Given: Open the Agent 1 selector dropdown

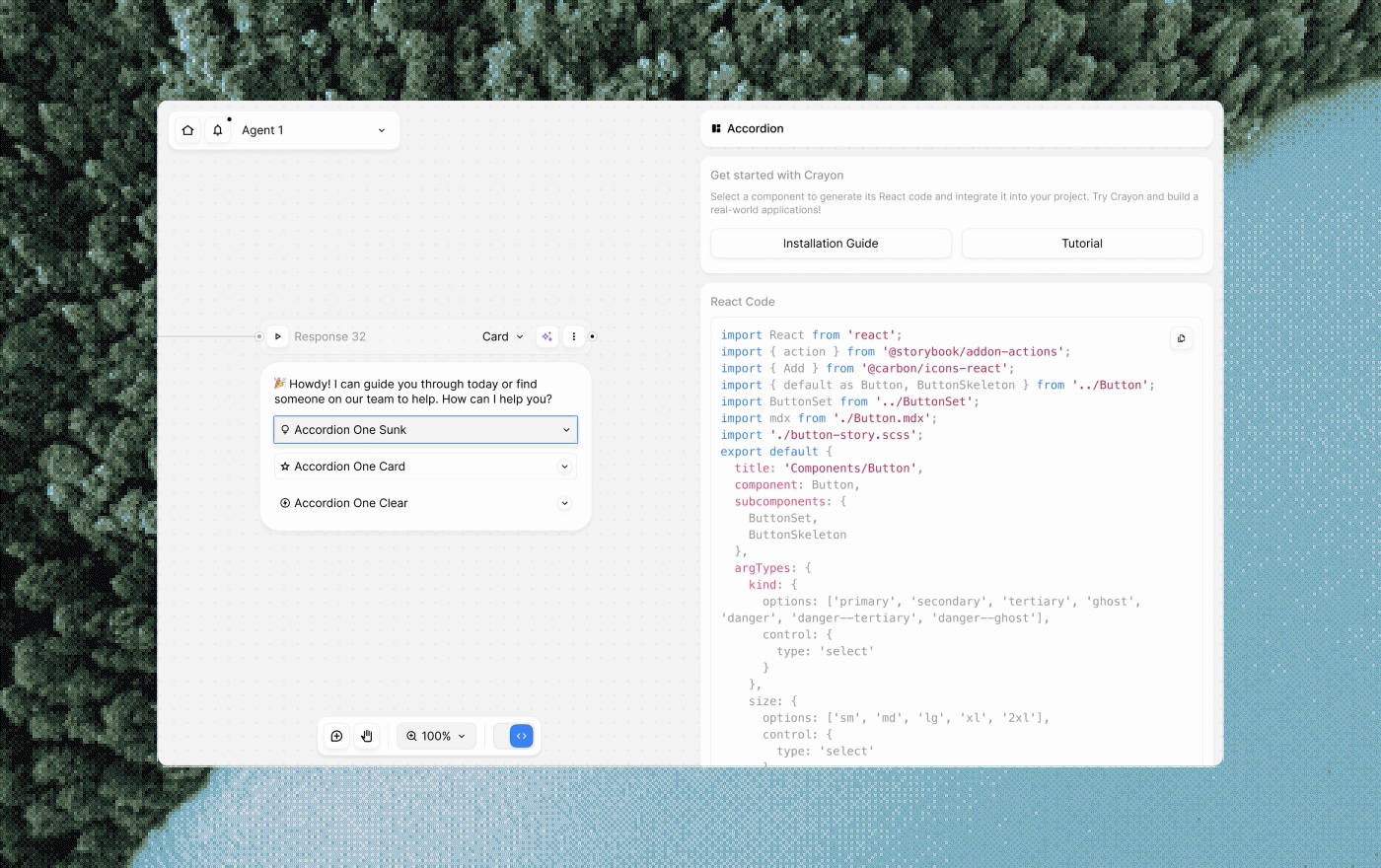Looking at the screenshot, I should 314,130.
